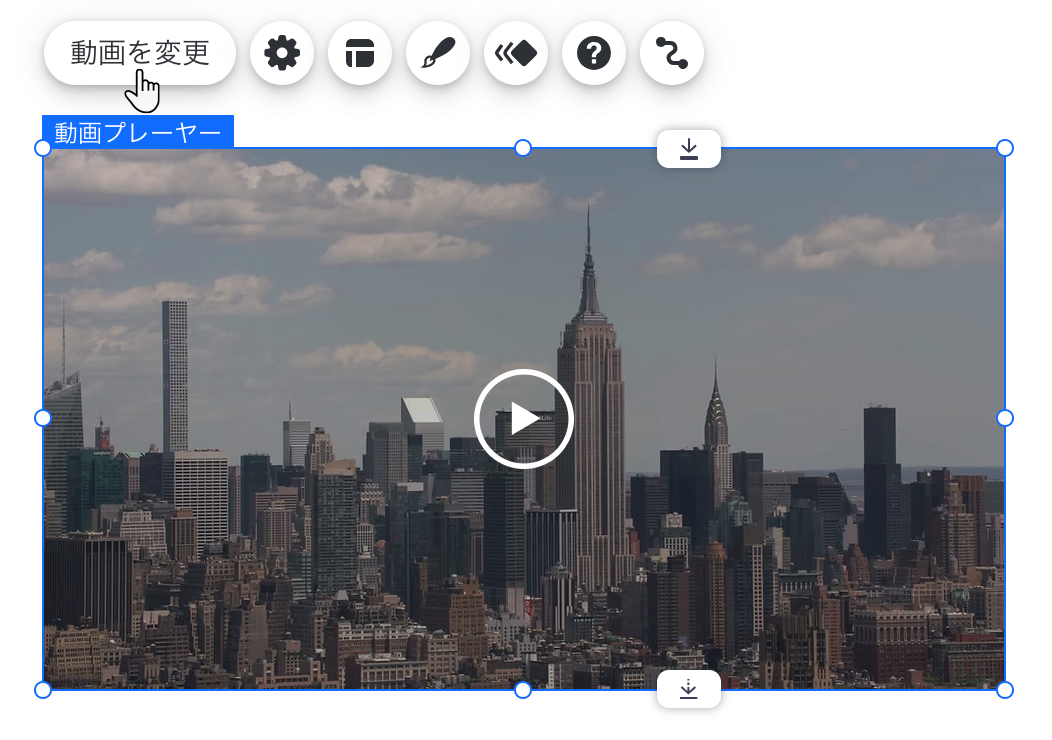1052x740 pixels.
Task: Click the bottom-right resize handle
Action: [1004, 688]
